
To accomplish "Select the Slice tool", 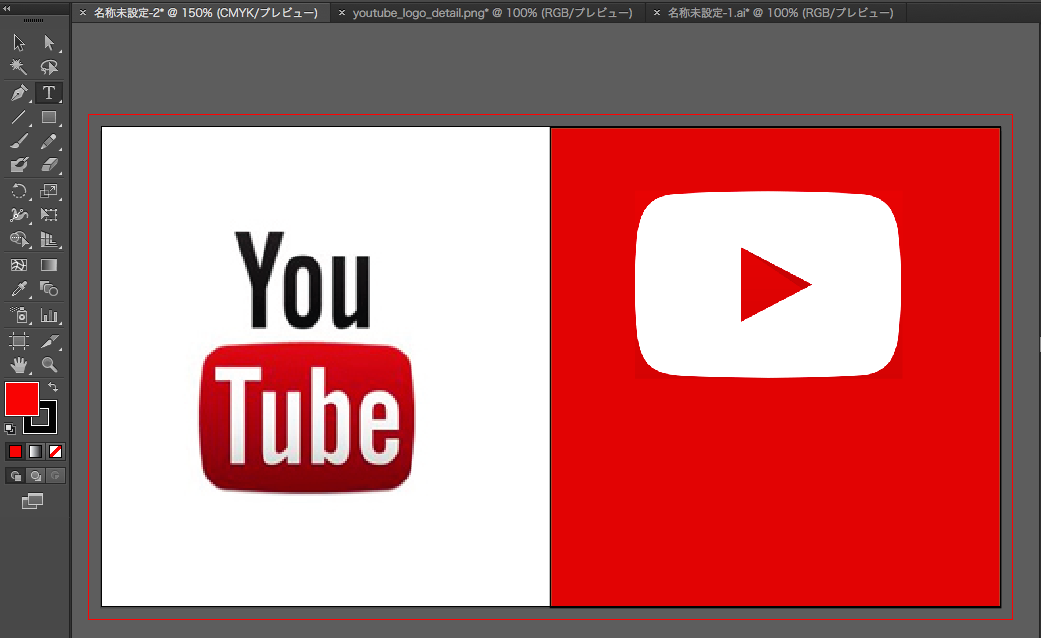I will pos(49,341).
